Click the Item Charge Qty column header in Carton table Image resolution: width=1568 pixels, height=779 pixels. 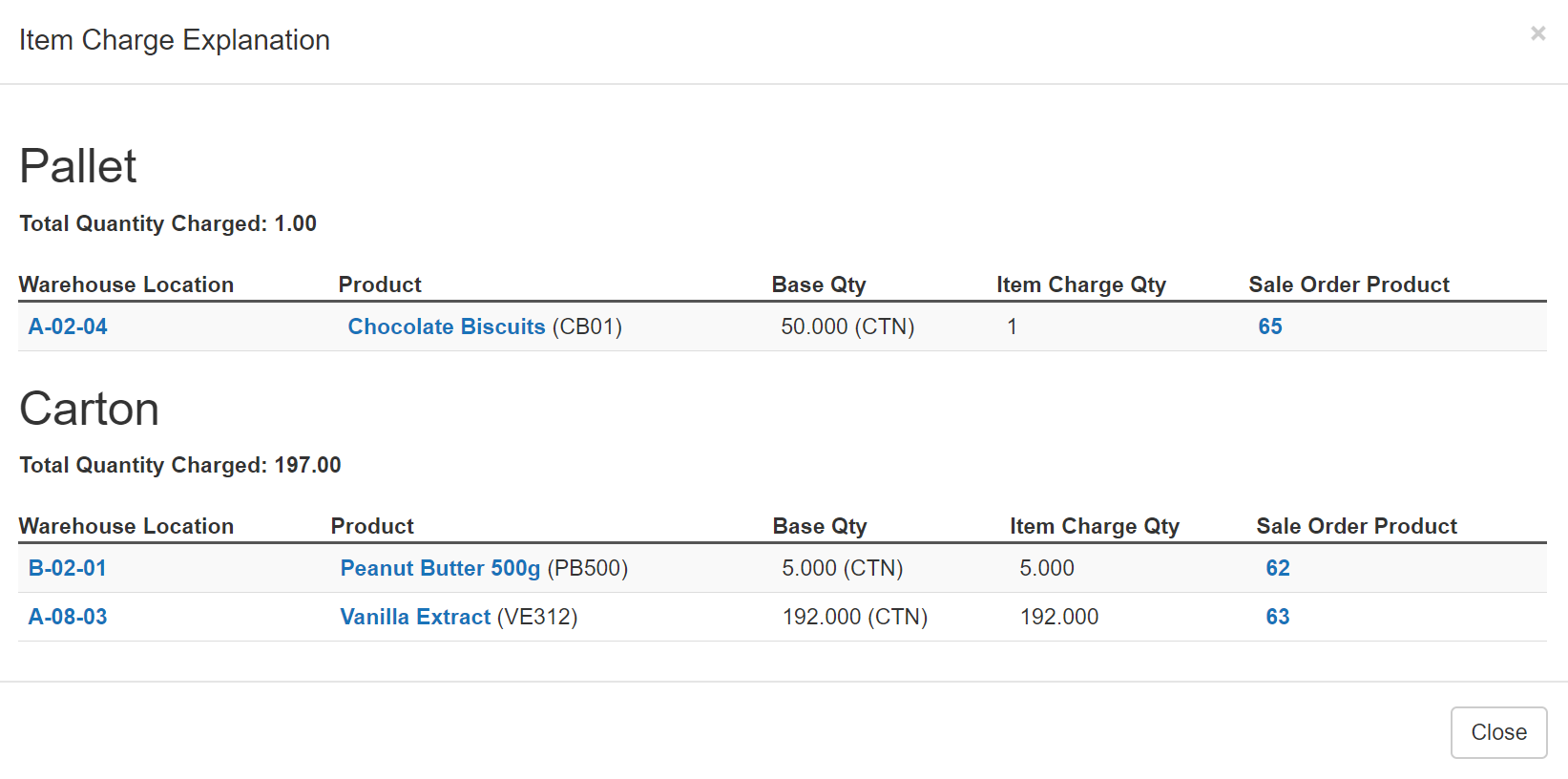(1094, 526)
